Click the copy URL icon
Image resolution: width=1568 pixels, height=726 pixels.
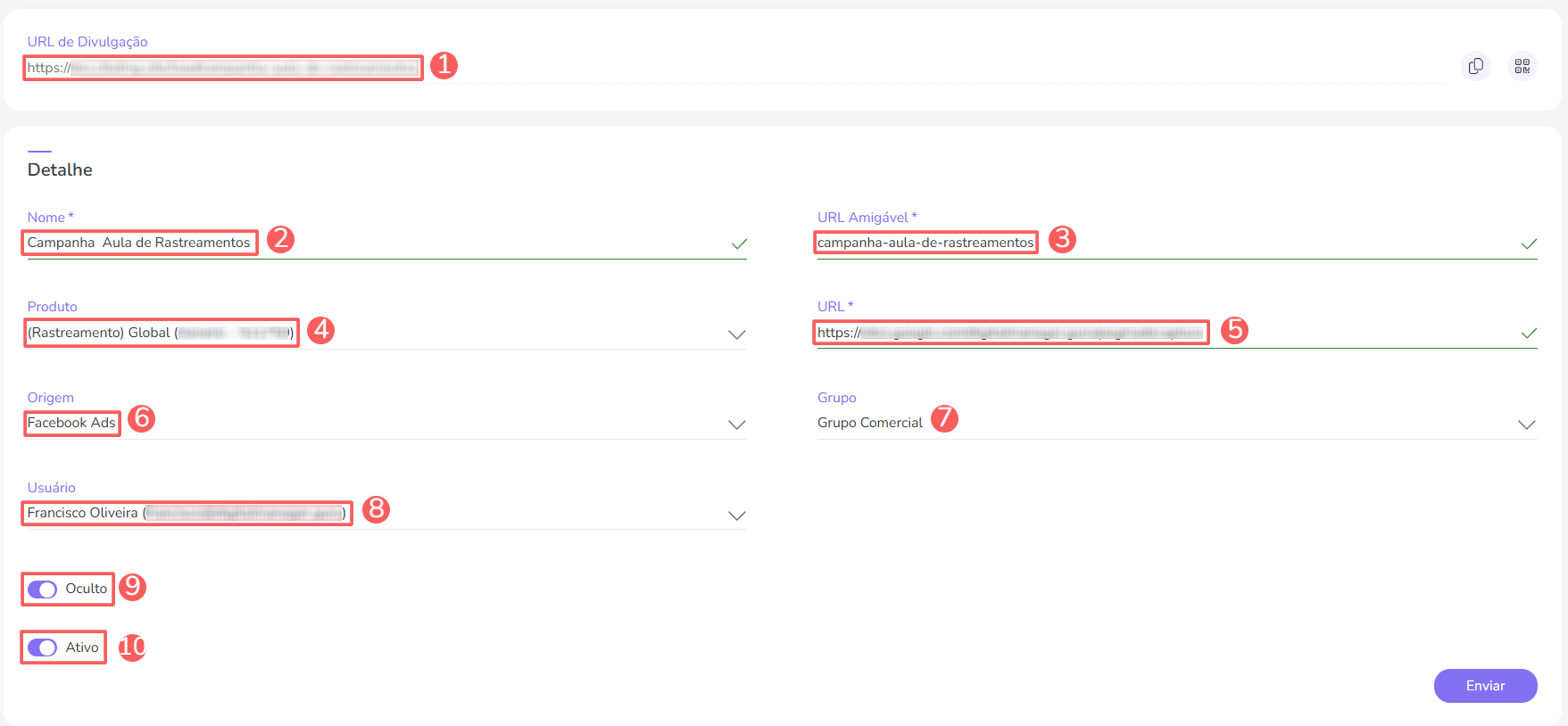click(1475, 66)
